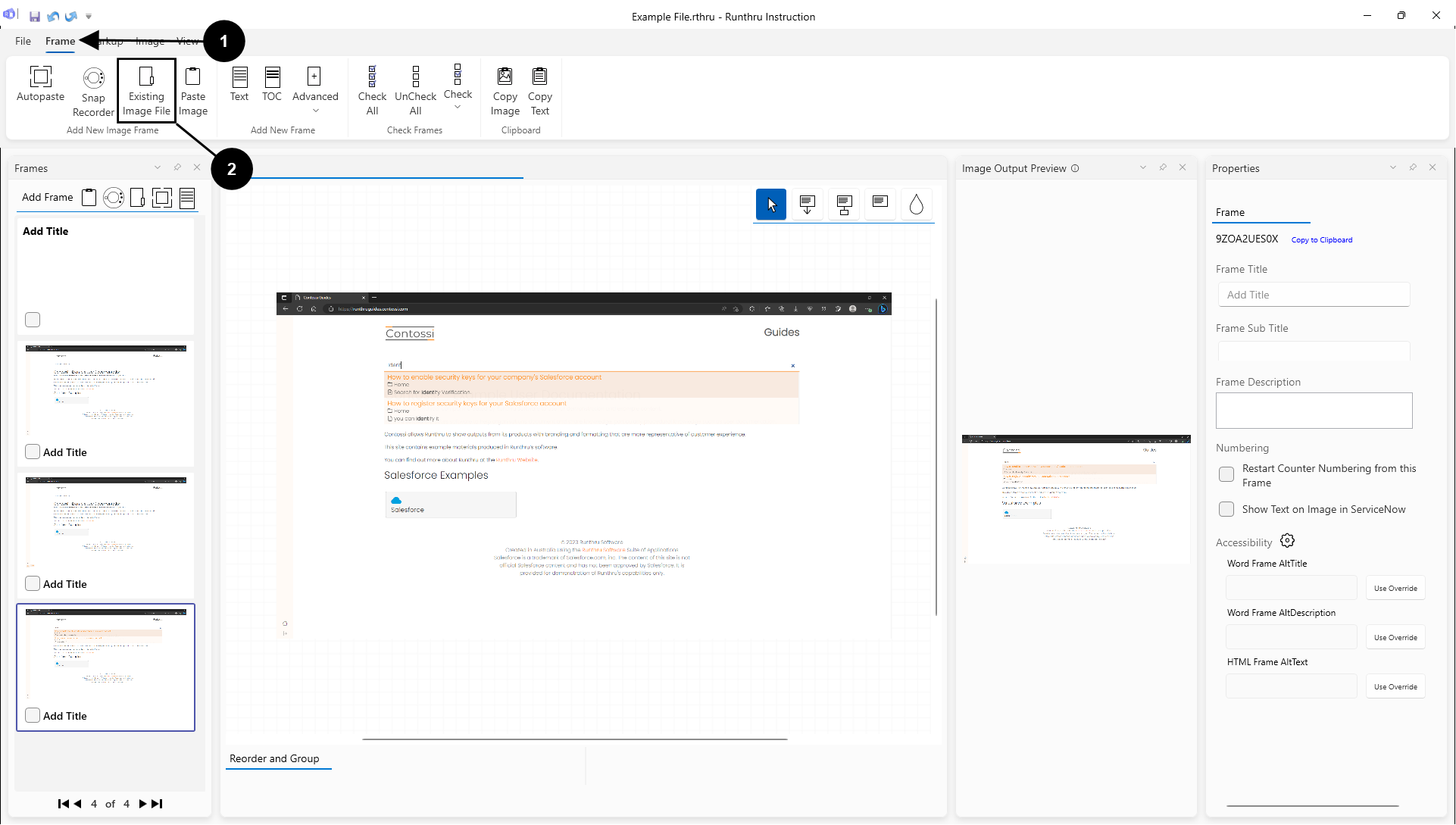
Task: Open accessibility settings gear icon
Action: point(1287,541)
